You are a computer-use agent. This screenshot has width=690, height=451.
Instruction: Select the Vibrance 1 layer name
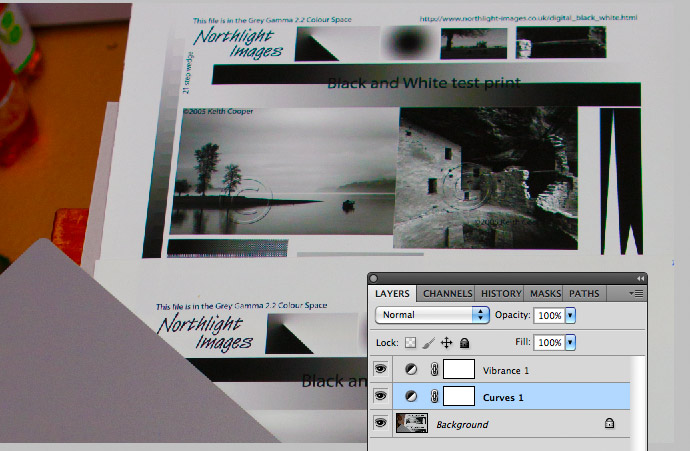505,370
